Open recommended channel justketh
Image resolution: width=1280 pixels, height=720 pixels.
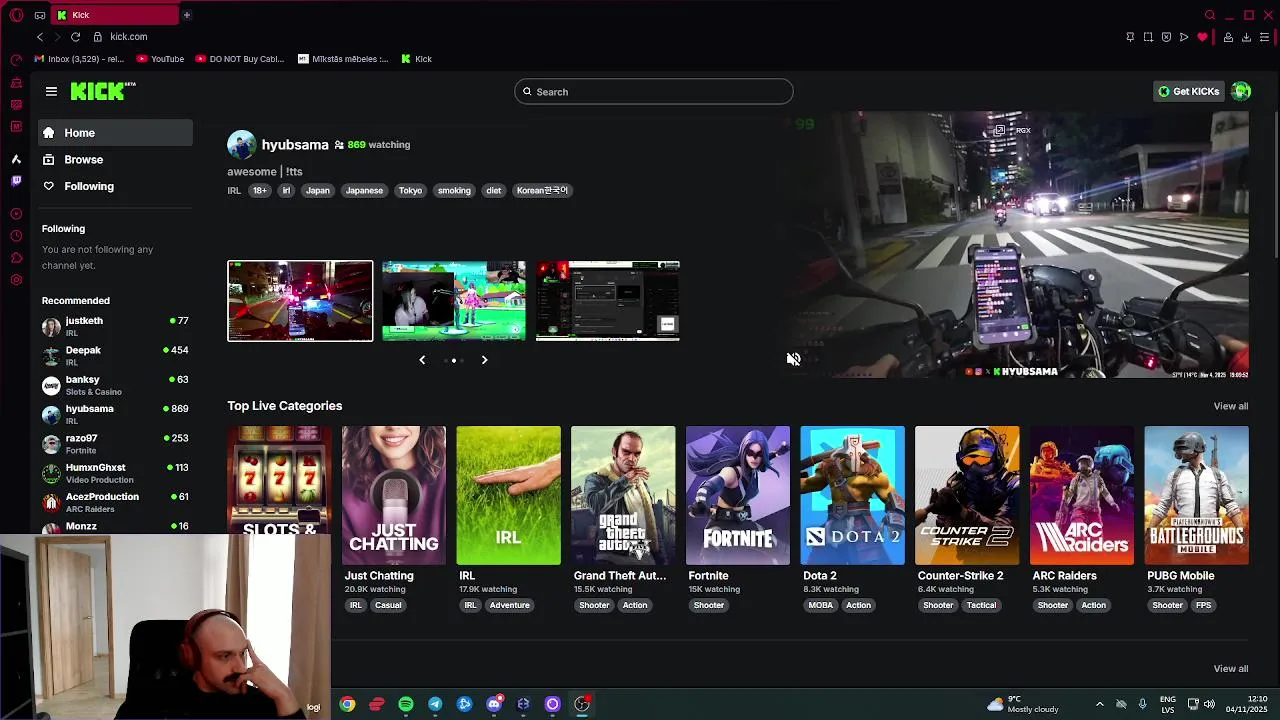coord(116,326)
